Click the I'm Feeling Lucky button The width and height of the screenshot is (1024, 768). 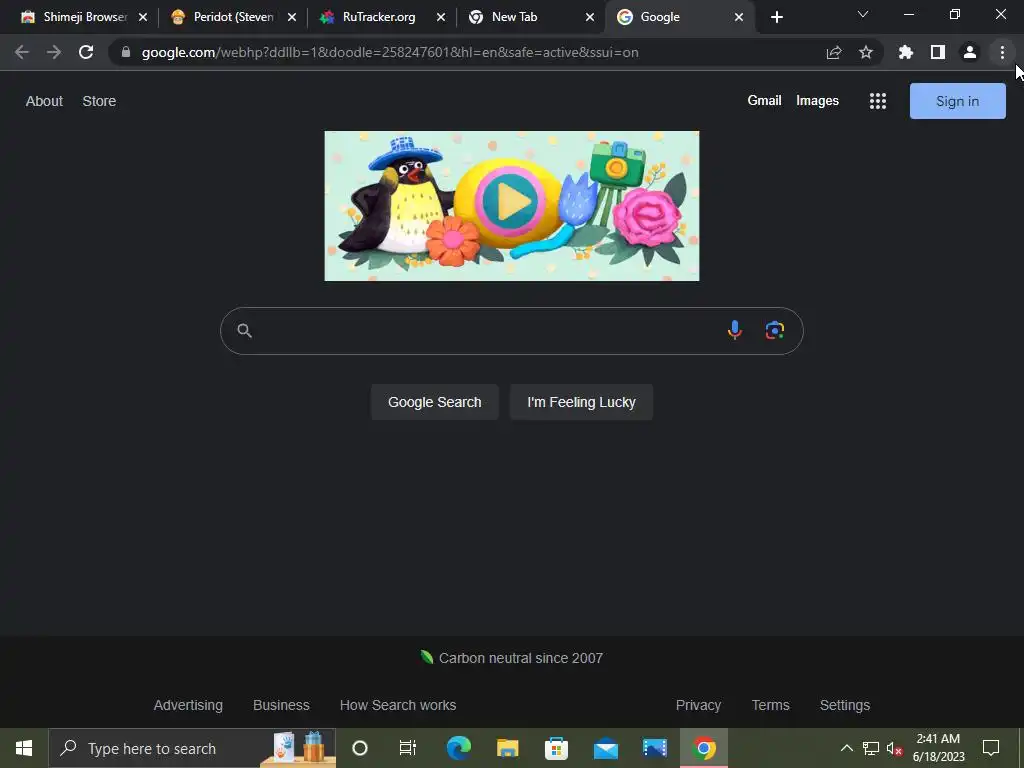coord(581,402)
